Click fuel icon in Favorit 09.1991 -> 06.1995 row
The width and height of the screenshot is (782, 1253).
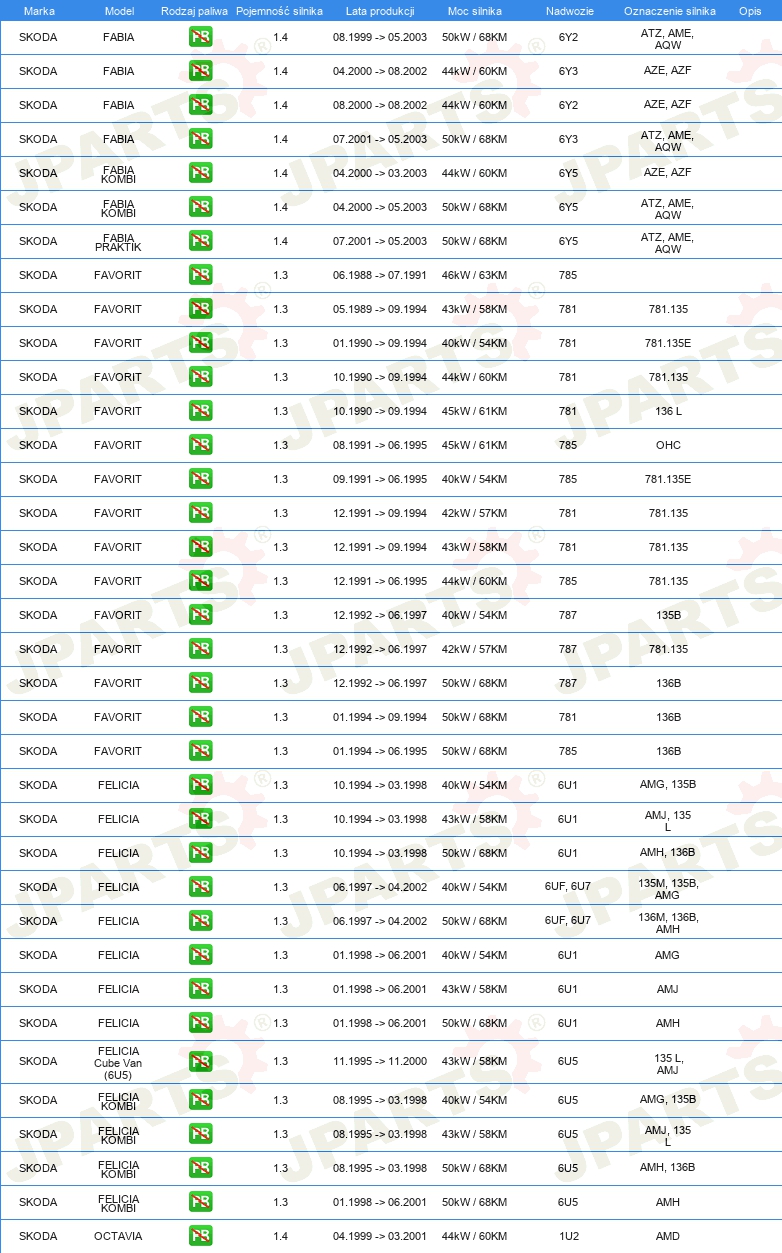click(x=200, y=479)
